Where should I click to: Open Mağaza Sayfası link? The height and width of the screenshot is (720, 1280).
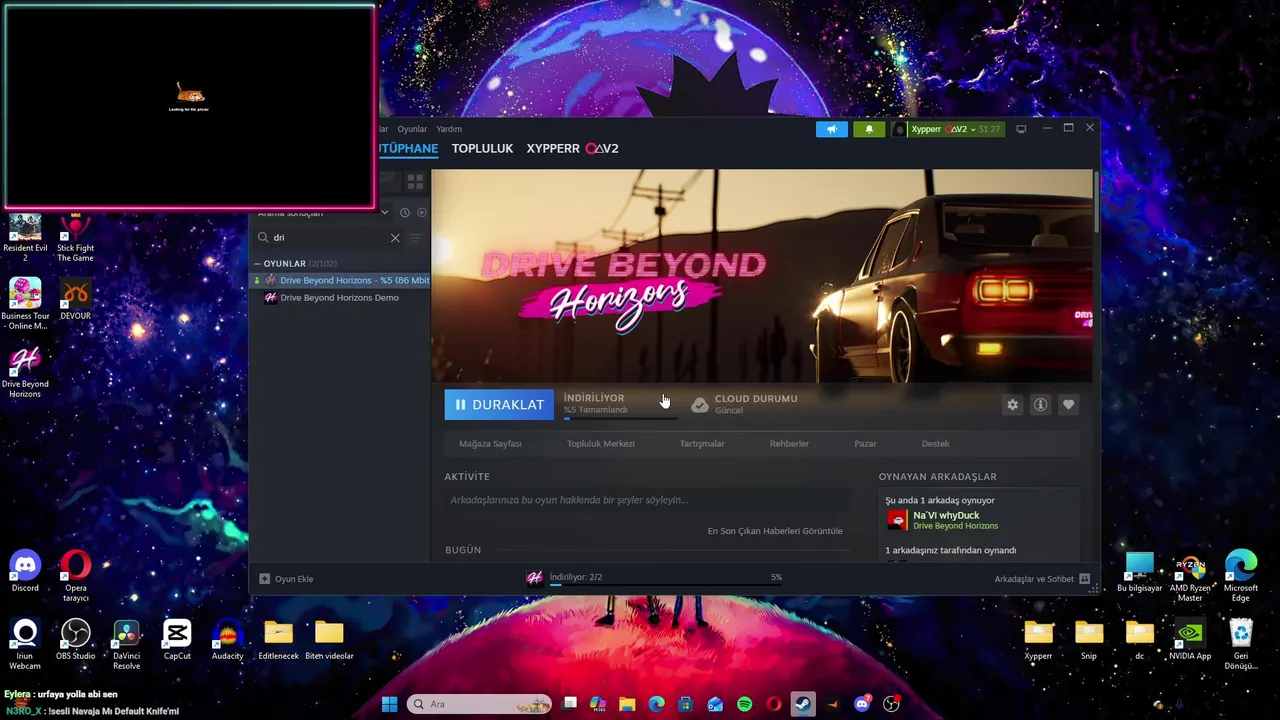(490, 444)
